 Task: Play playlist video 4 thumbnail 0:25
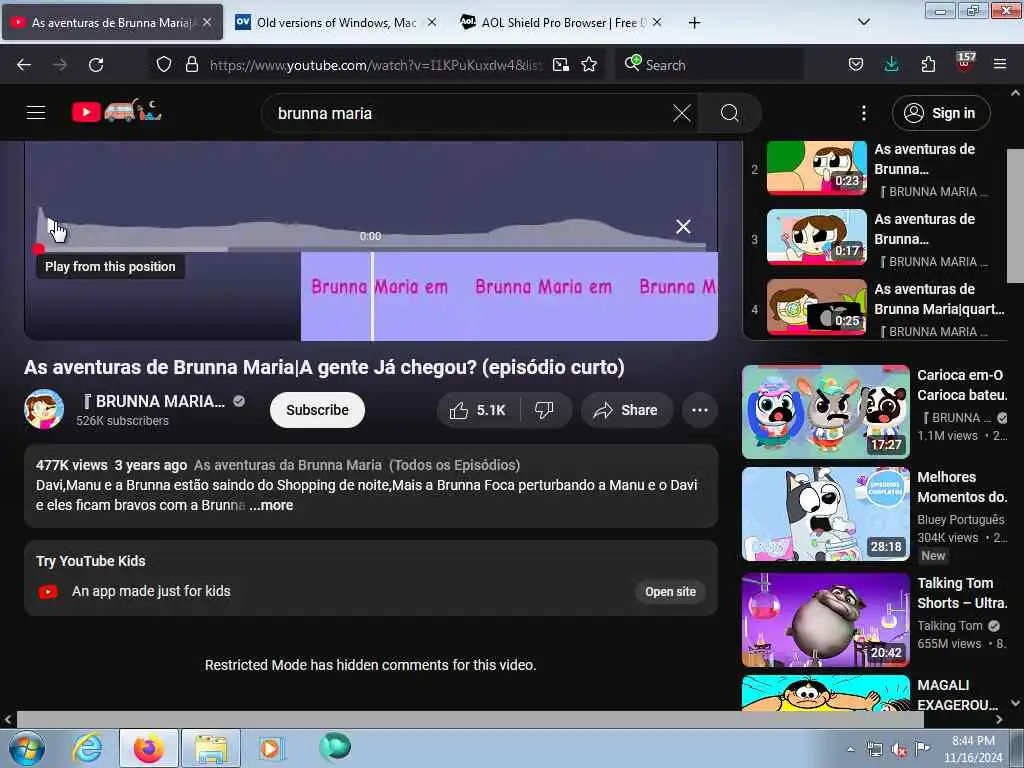[x=816, y=307]
